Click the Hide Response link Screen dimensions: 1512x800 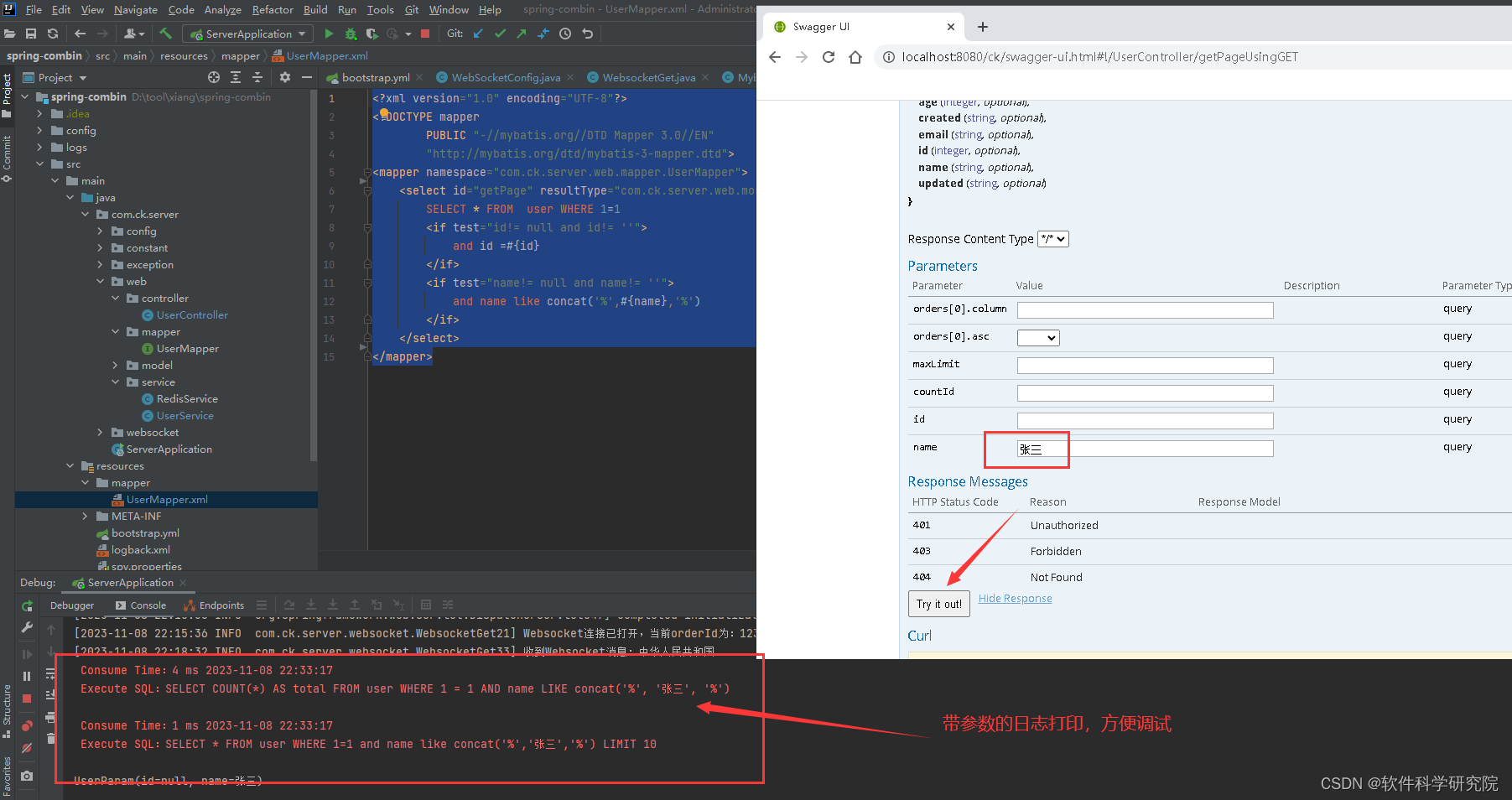pos(1015,598)
